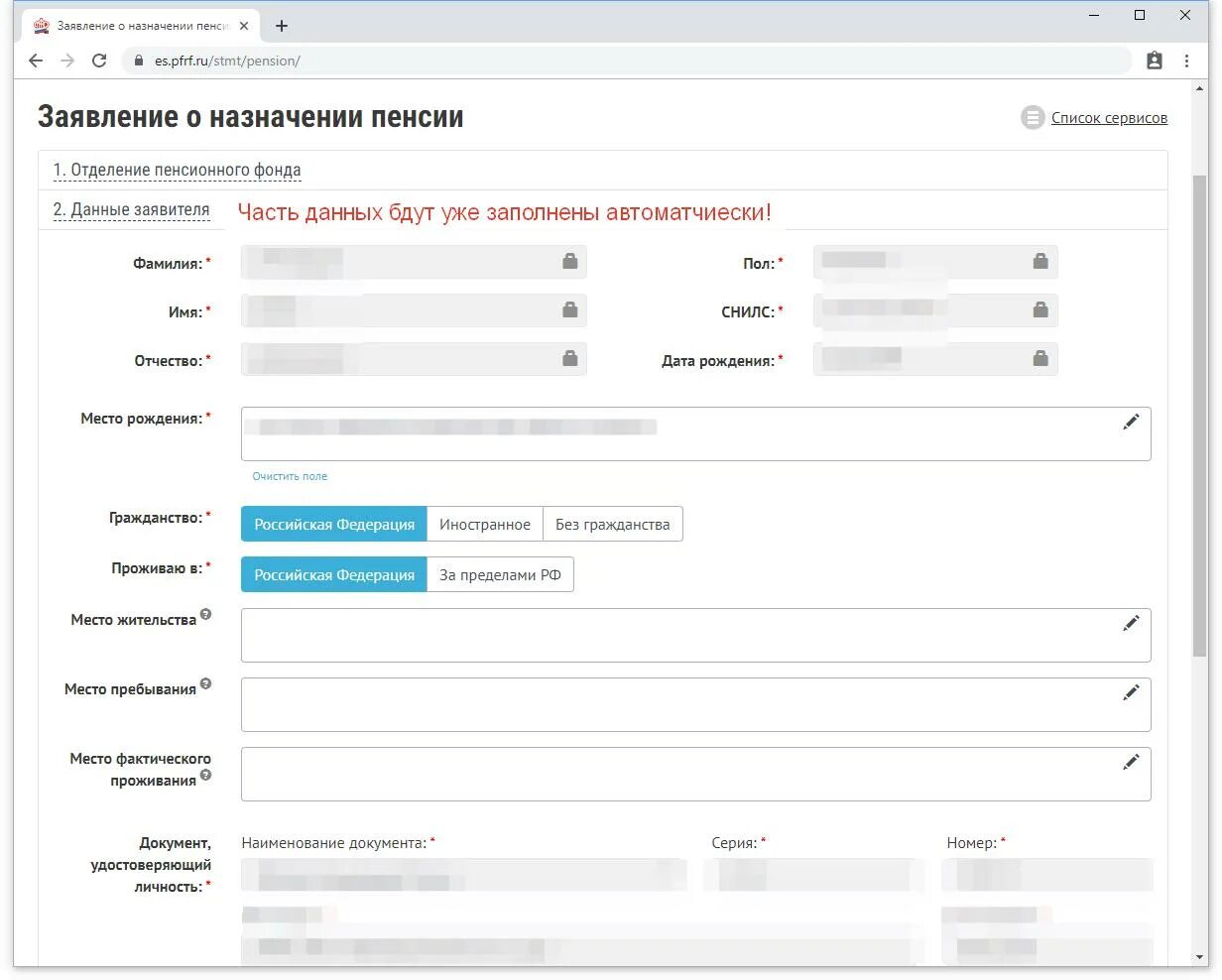Viewport: 1222px width, 980px height.
Task: Click the lock icon in Дата рождения field
Action: pos(1040,358)
